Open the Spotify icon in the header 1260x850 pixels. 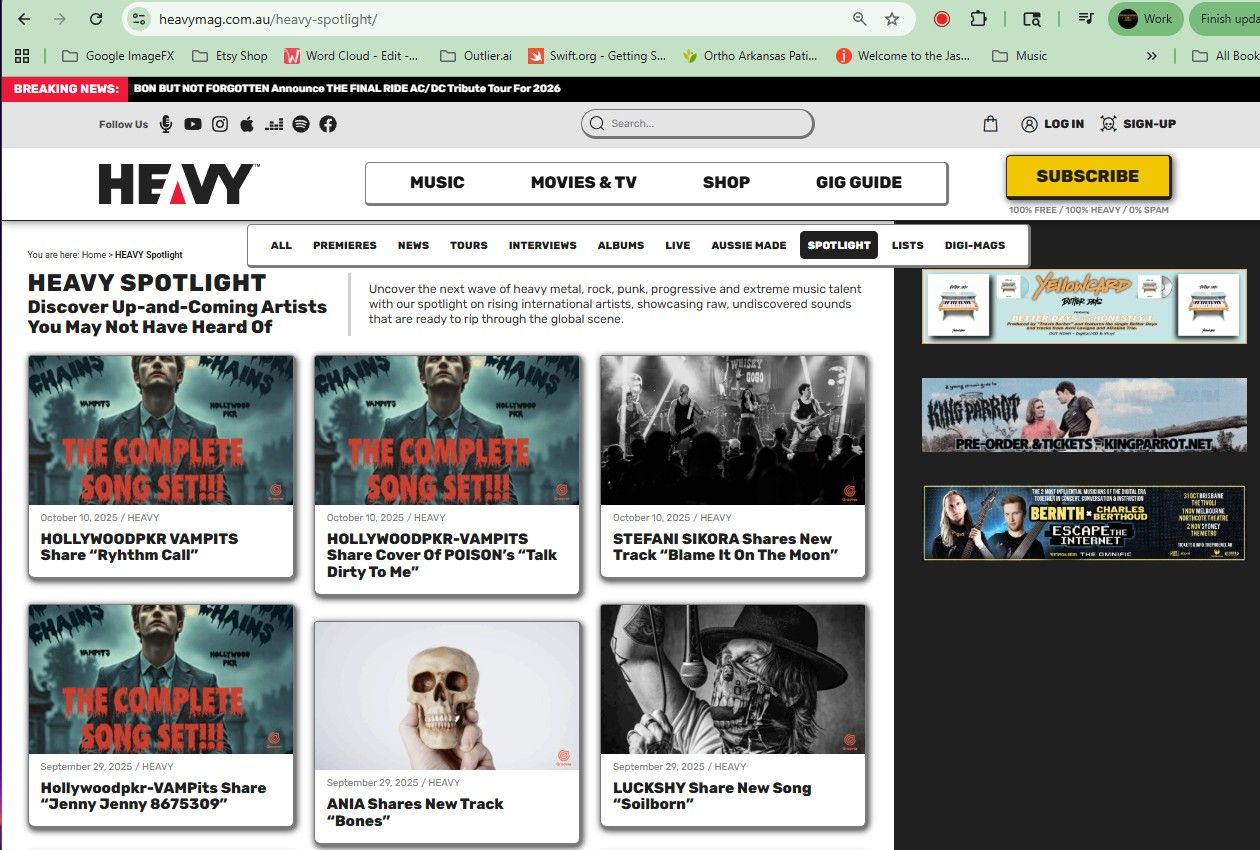click(x=301, y=124)
